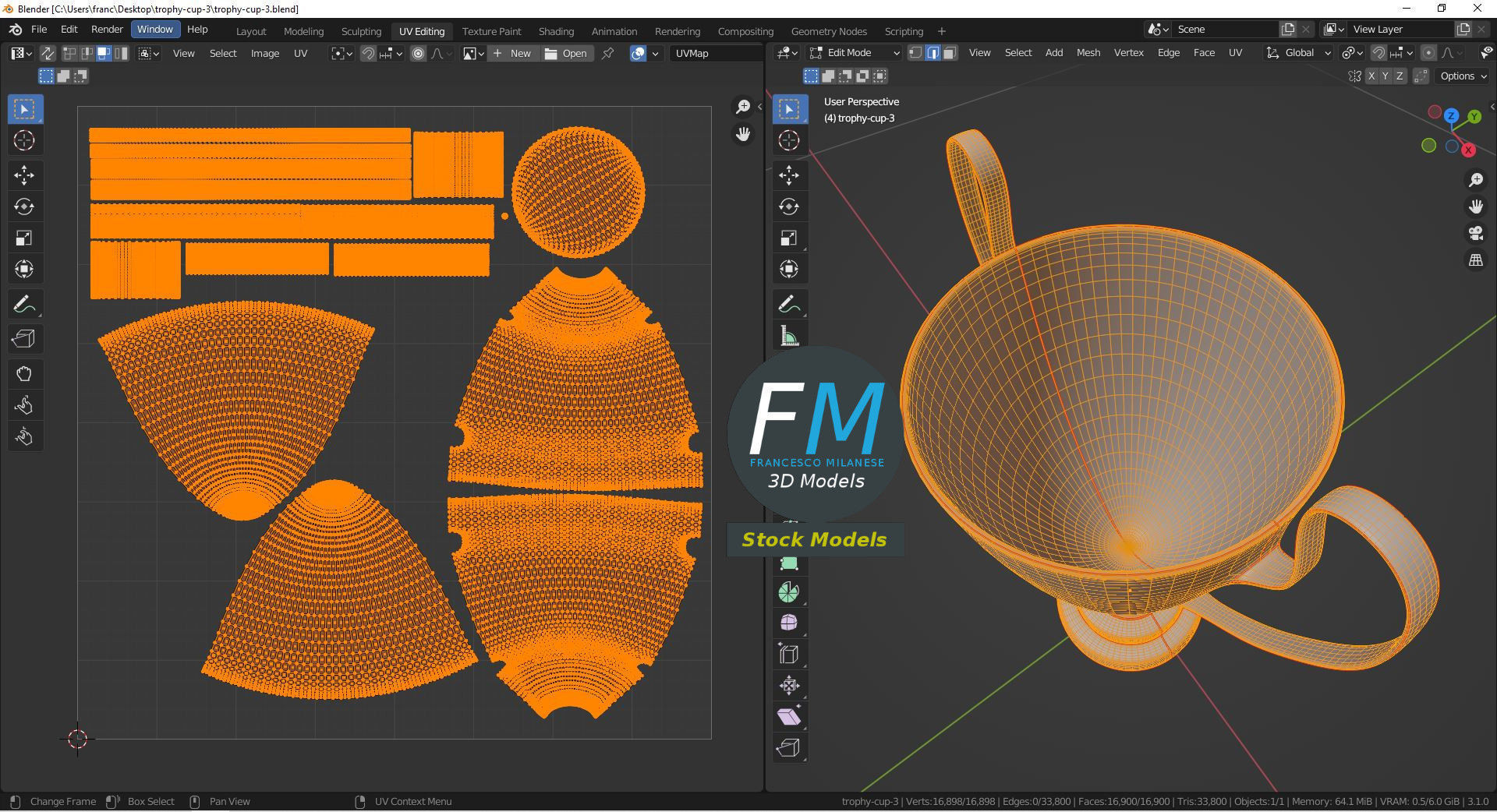Image resolution: width=1497 pixels, height=812 pixels.
Task: Switch perspective/orthographic with grid icon
Action: [x=1476, y=261]
